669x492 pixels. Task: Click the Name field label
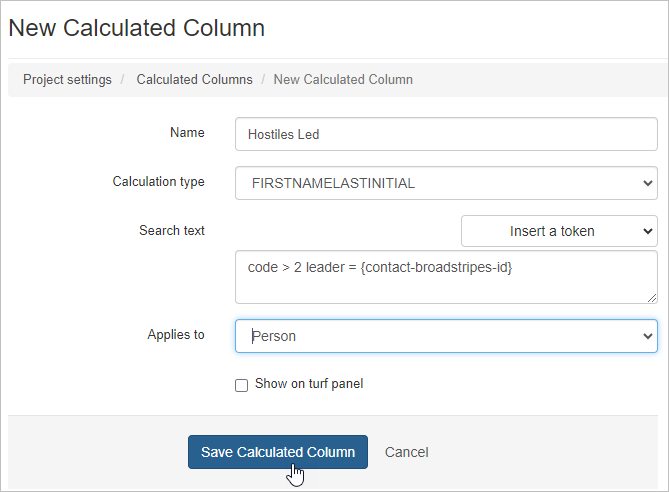point(187,133)
